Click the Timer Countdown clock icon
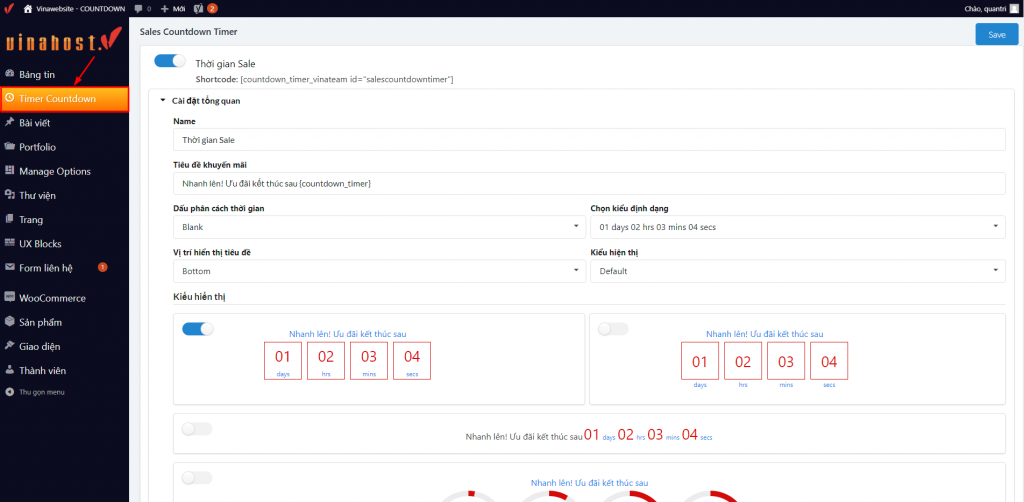The image size is (1024, 502). pos(10,99)
